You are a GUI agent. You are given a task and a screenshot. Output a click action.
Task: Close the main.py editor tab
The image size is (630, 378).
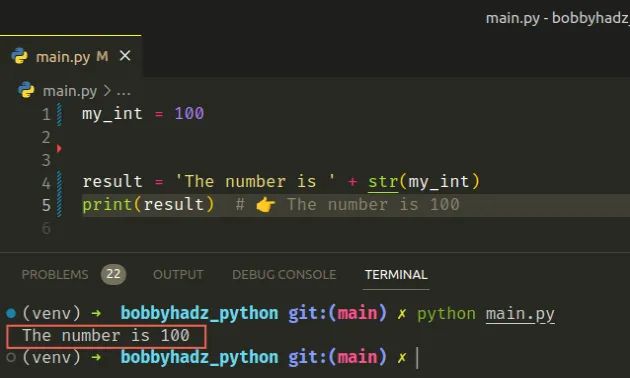[x=125, y=56]
